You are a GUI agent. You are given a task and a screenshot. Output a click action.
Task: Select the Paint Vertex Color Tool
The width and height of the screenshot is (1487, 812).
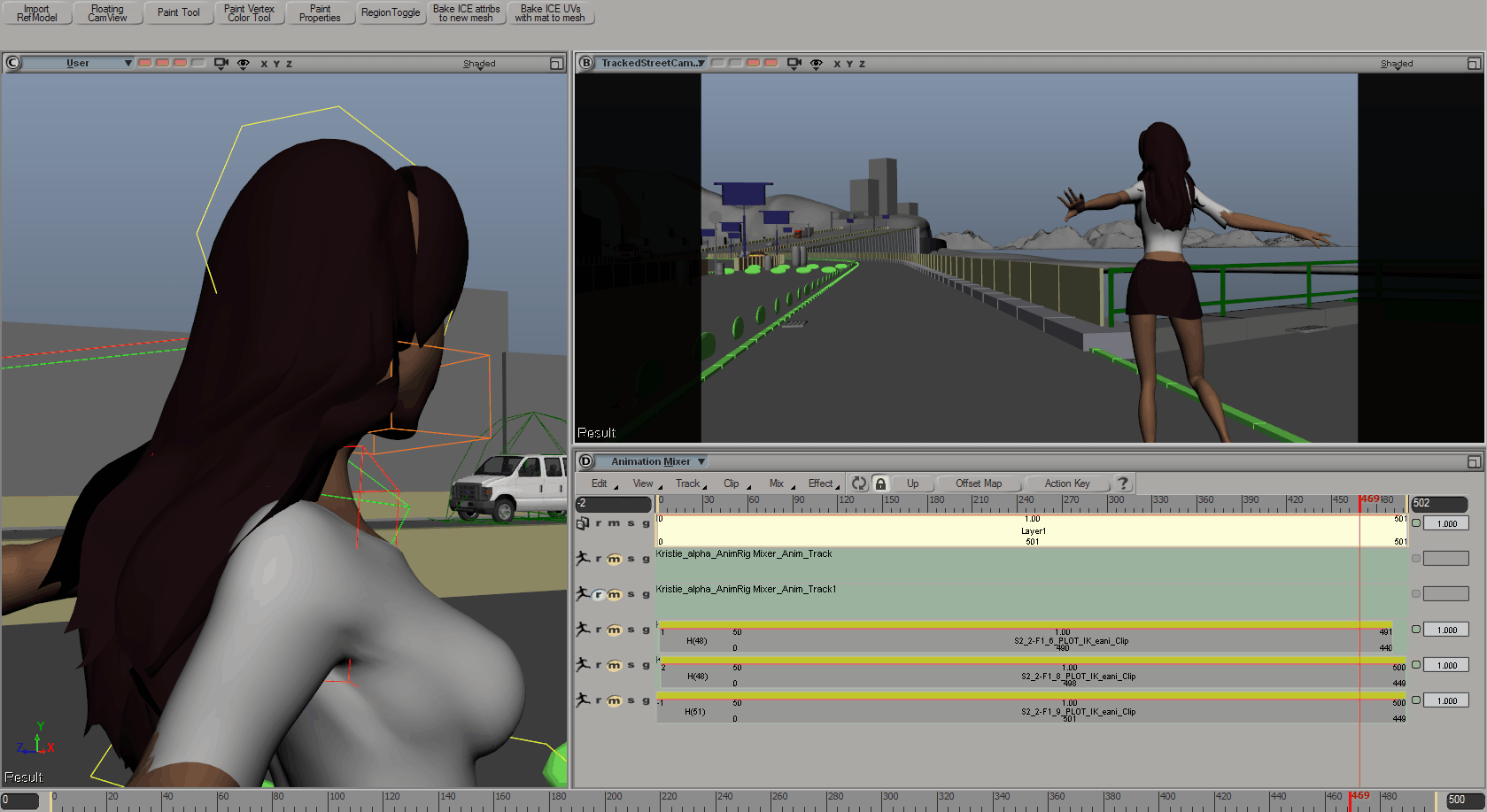249,13
